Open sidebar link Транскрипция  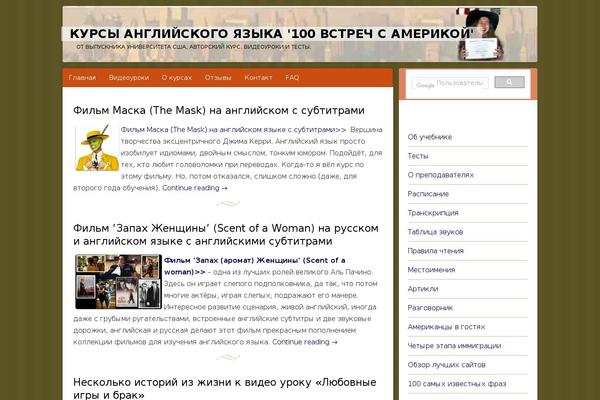coord(433,213)
